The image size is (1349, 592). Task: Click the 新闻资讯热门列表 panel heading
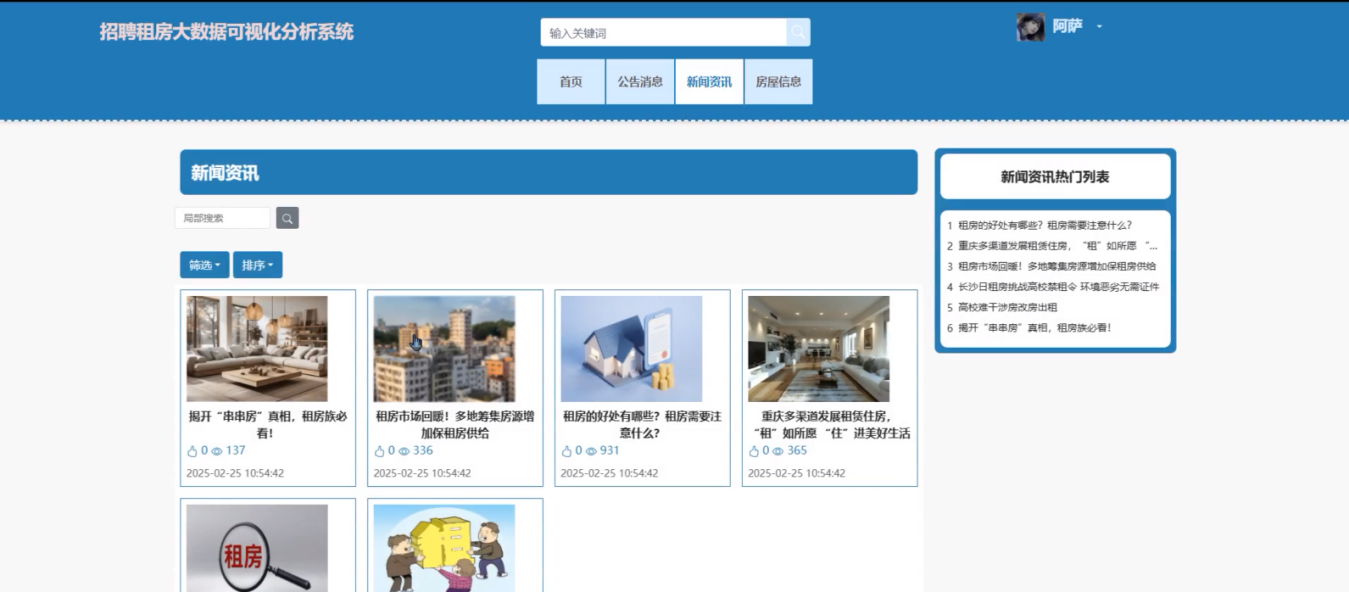[x=1055, y=177]
